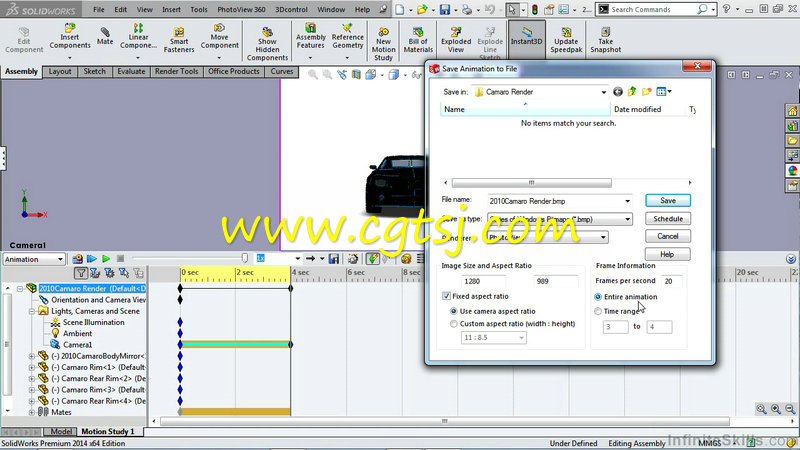Switch to the Render Tools tab
Image resolution: width=800 pixels, height=450 pixels.
177,71
